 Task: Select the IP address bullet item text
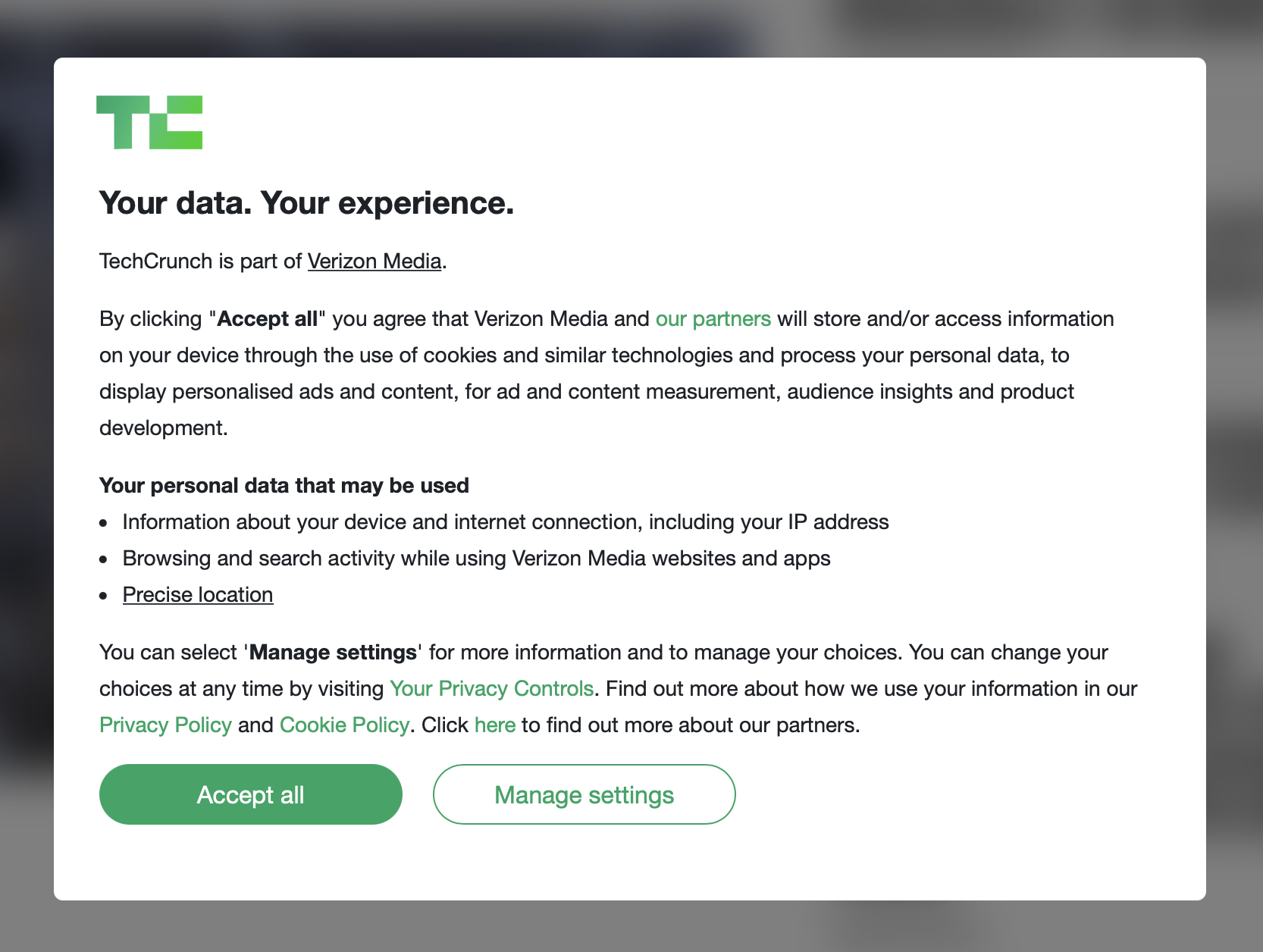point(506,522)
